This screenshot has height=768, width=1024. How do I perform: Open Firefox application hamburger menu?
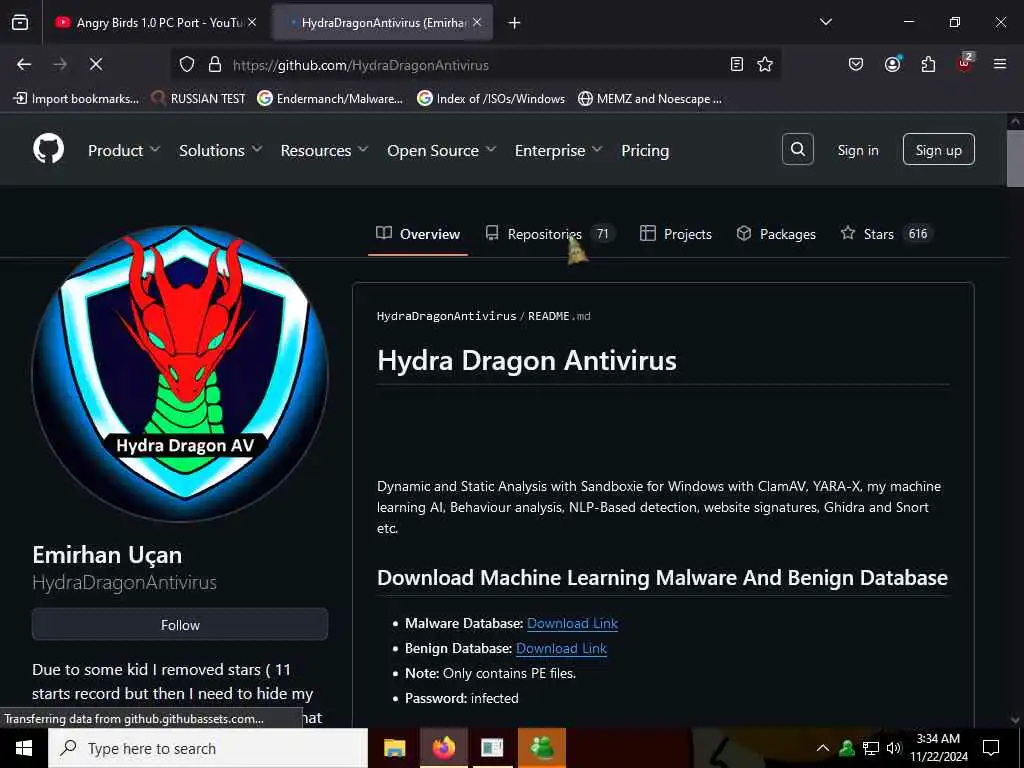click(x=999, y=64)
